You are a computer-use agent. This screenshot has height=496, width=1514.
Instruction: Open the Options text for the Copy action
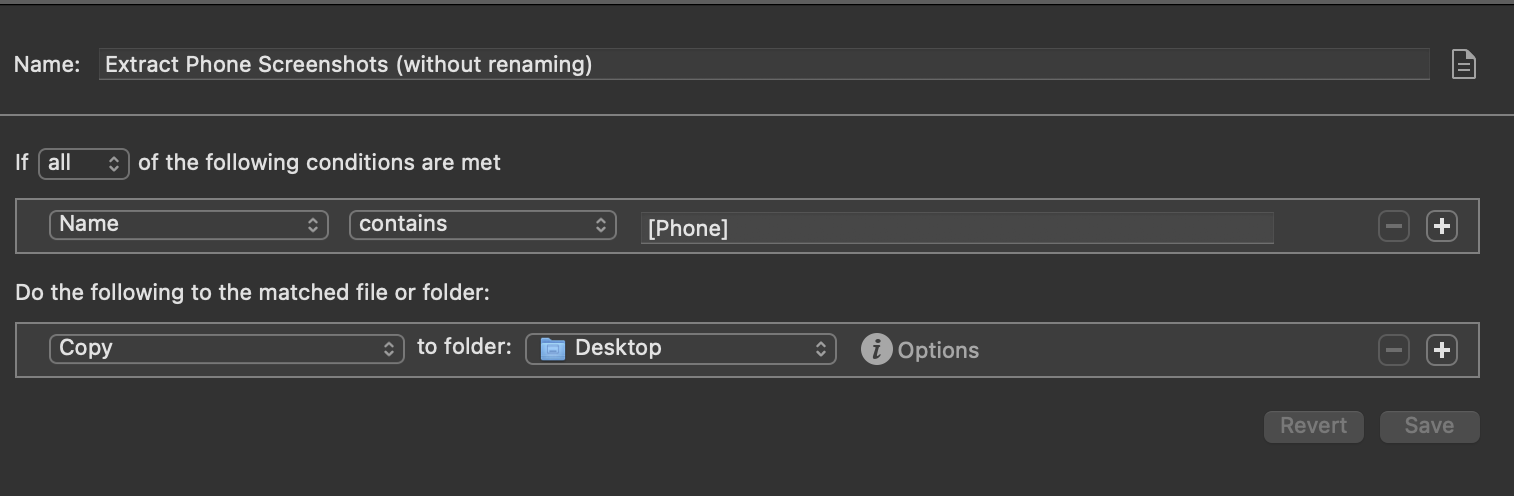pyautogui.click(x=938, y=350)
